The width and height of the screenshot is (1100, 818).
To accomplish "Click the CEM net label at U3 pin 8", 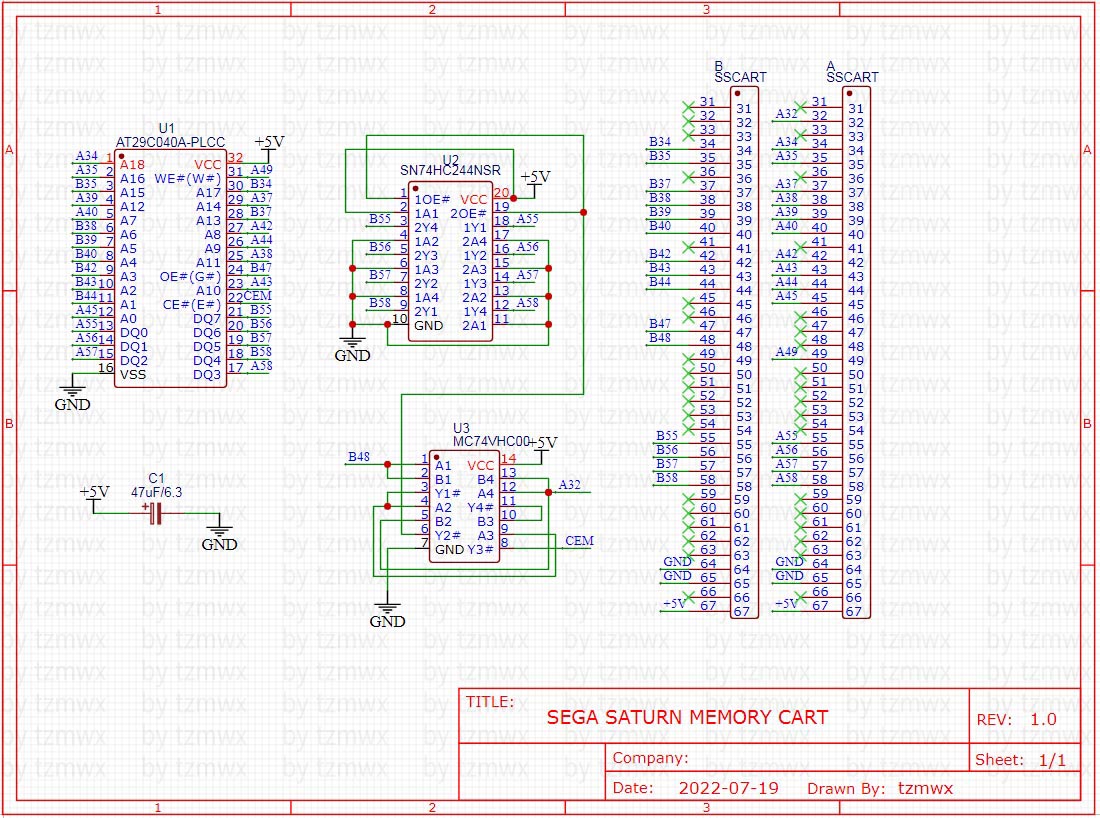I will point(579,541).
